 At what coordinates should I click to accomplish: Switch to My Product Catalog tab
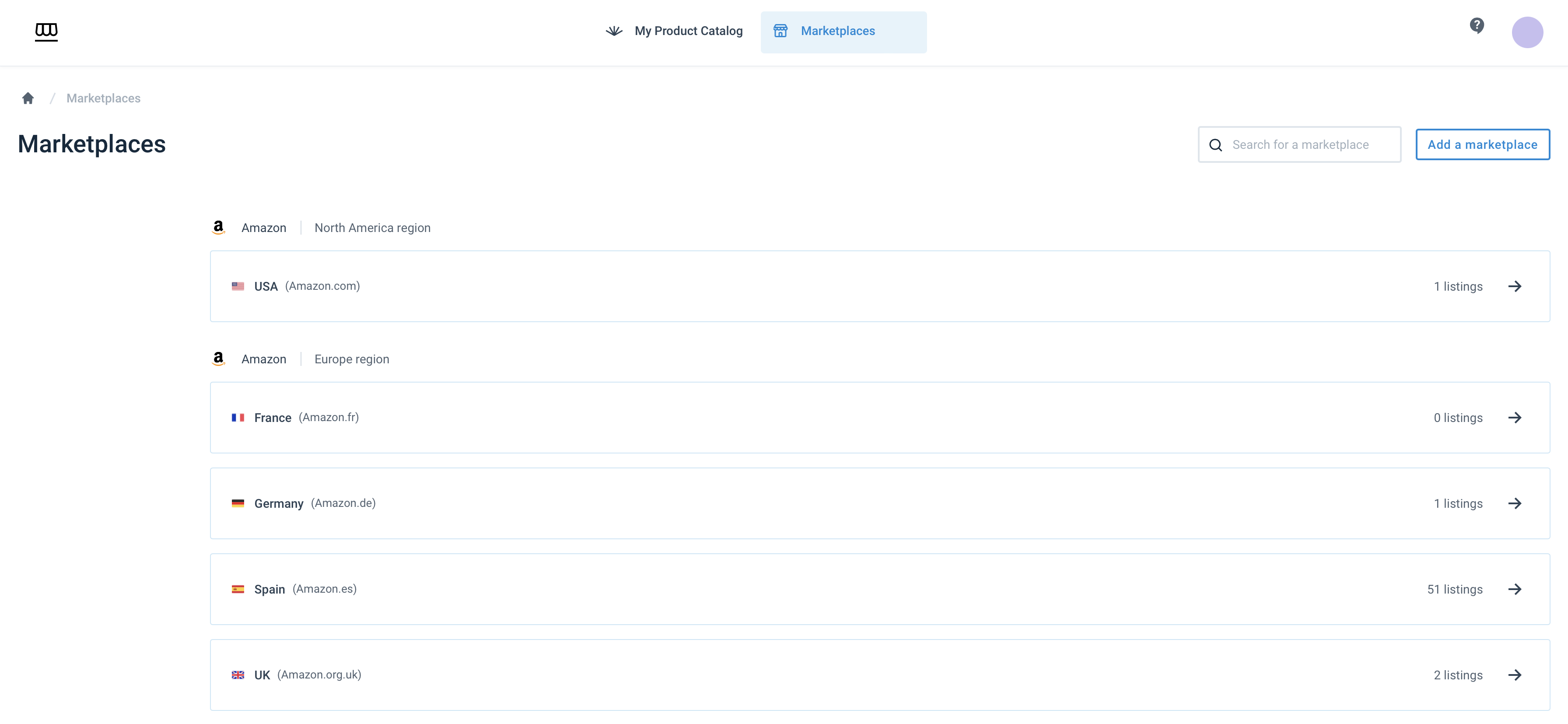pos(675,31)
